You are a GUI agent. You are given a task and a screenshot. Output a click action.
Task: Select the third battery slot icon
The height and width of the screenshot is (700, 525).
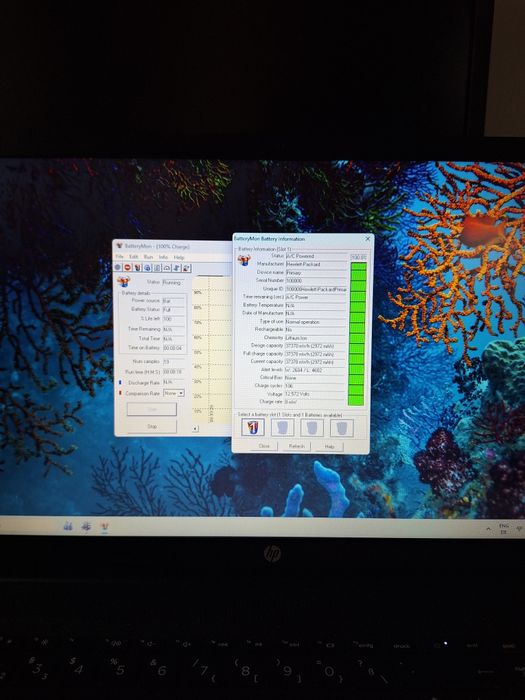[x=312, y=428]
